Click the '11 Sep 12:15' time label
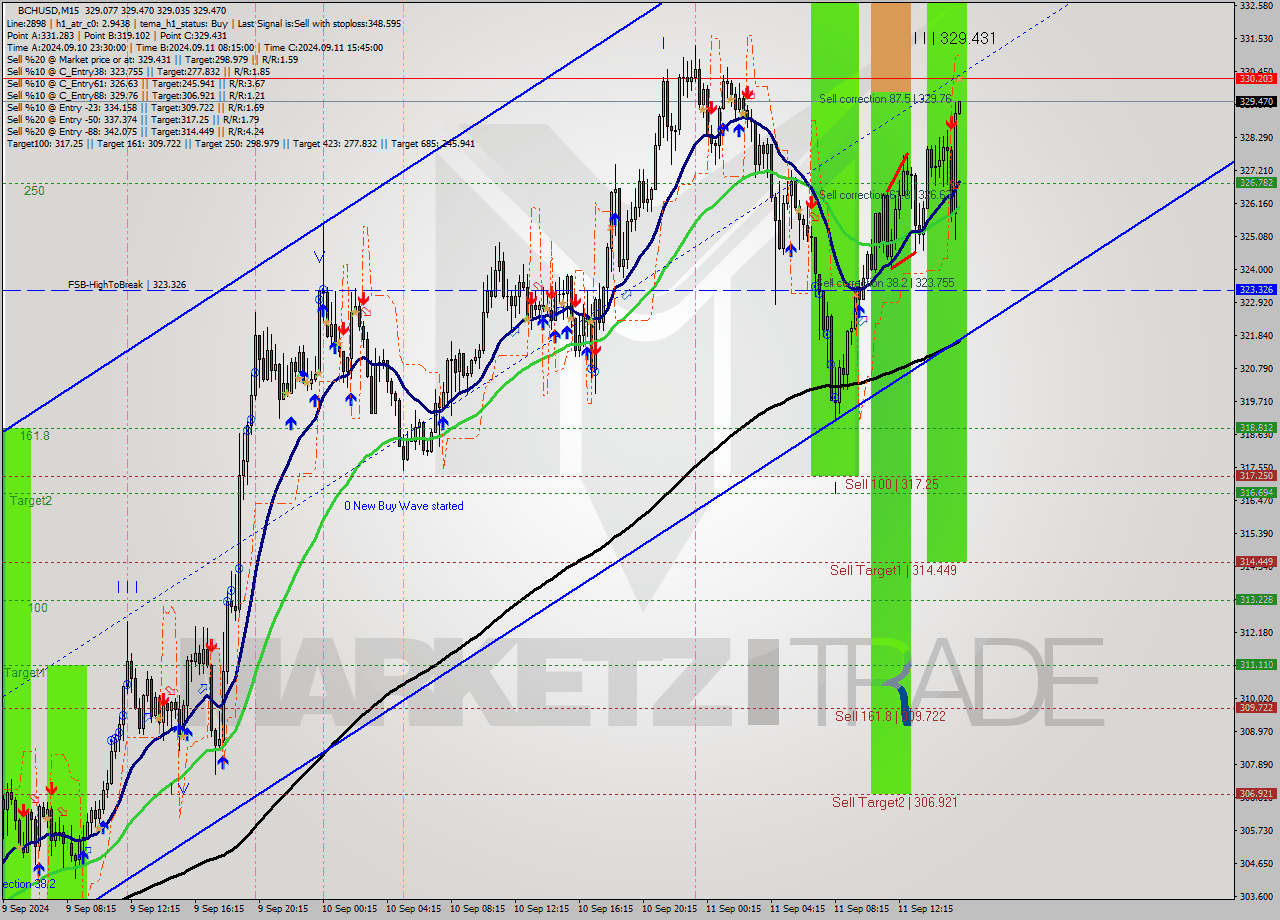1280x920 pixels. tap(925, 909)
